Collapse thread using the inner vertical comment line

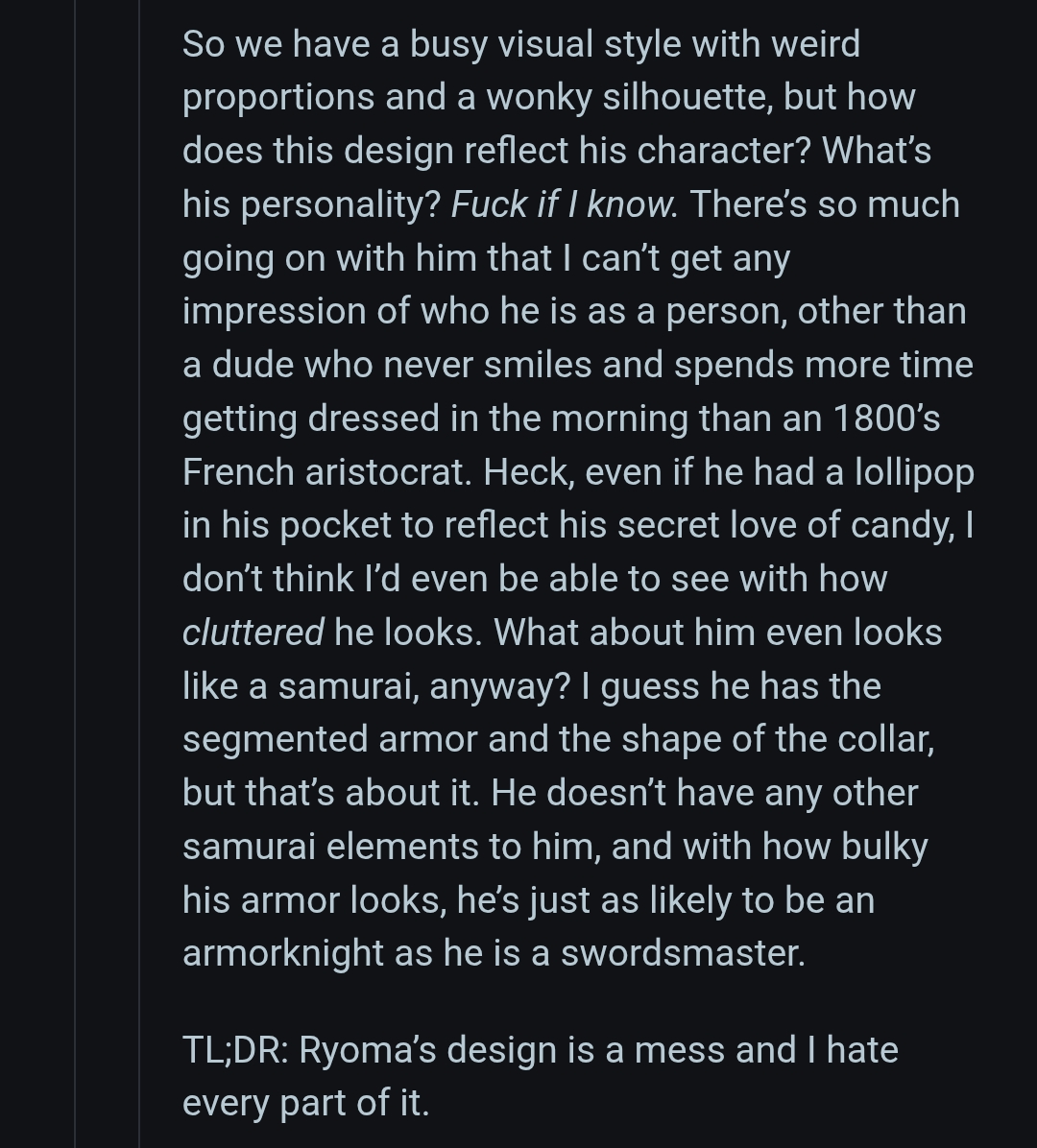pos(139,574)
